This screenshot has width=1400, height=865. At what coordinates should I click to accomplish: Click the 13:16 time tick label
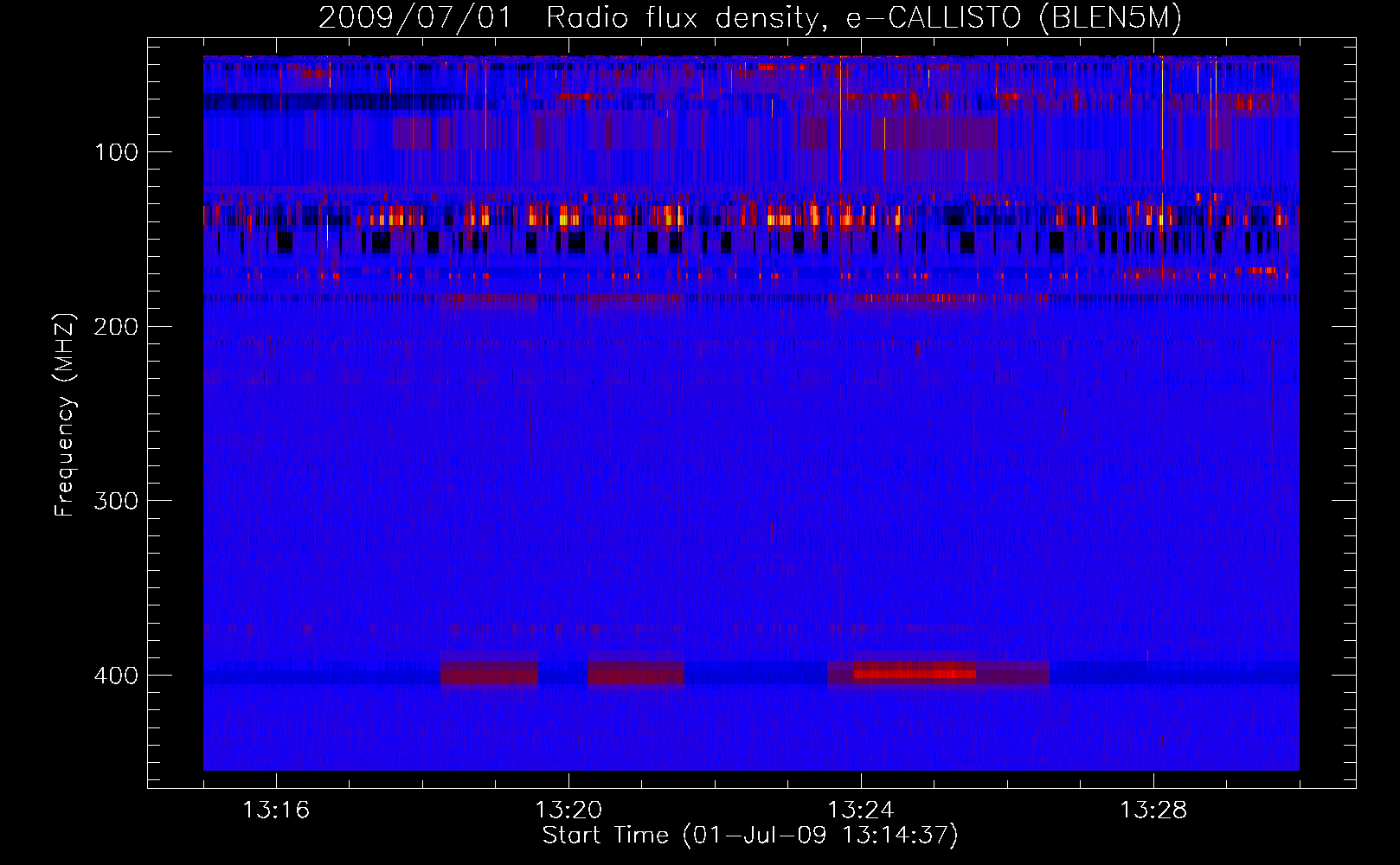pyautogui.click(x=276, y=811)
